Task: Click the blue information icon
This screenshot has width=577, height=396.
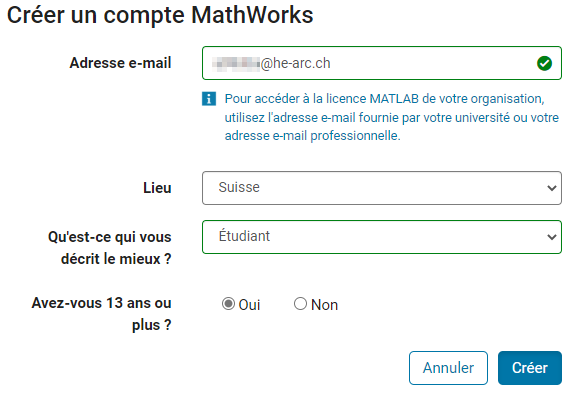Action: coord(209,99)
